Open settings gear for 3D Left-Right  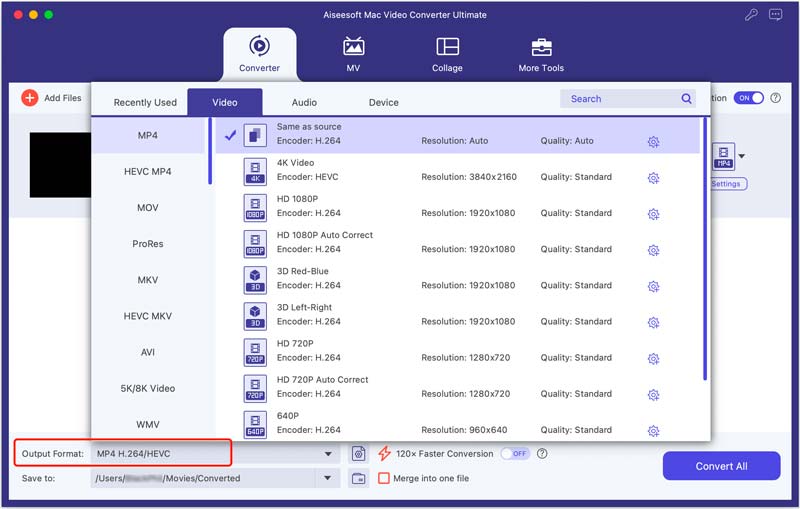(x=653, y=323)
